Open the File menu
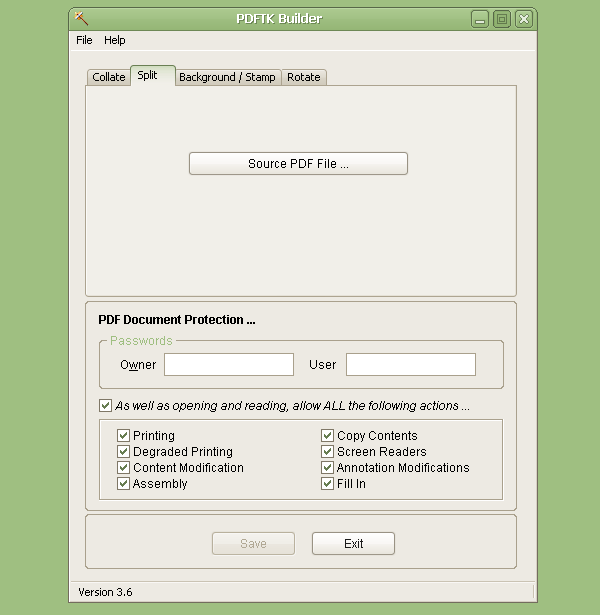600x615 pixels. [x=84, y=40]
